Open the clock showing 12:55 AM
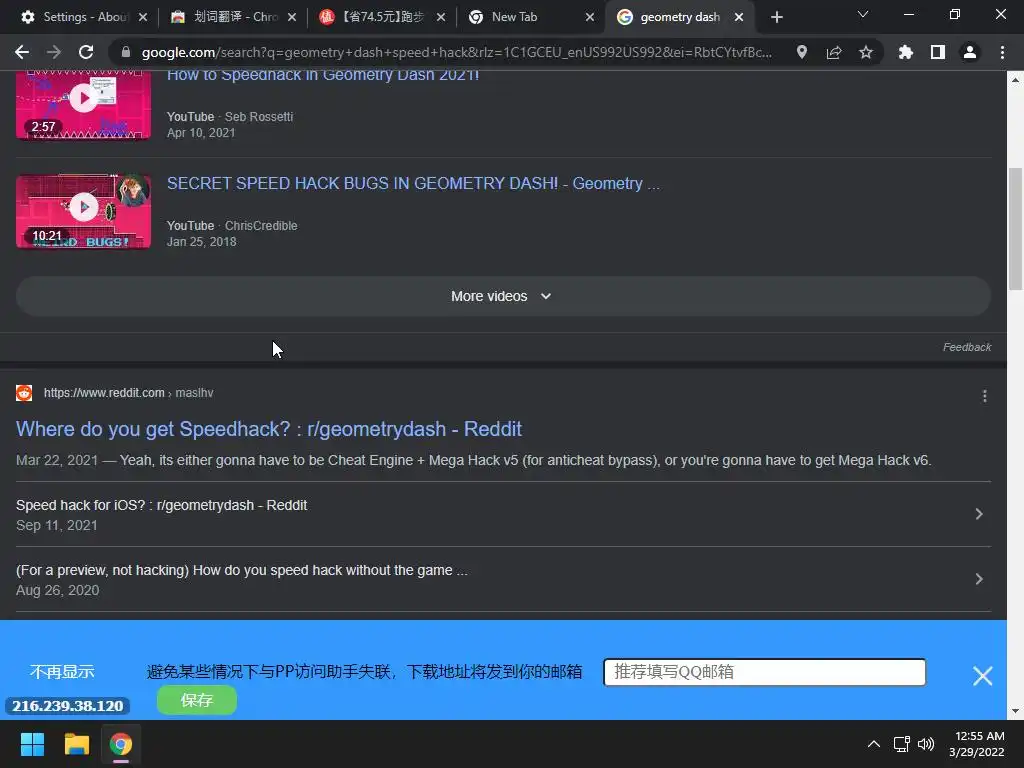This screenshot has height=768, width=1024. pyautogui.click(x=978, y=744)
